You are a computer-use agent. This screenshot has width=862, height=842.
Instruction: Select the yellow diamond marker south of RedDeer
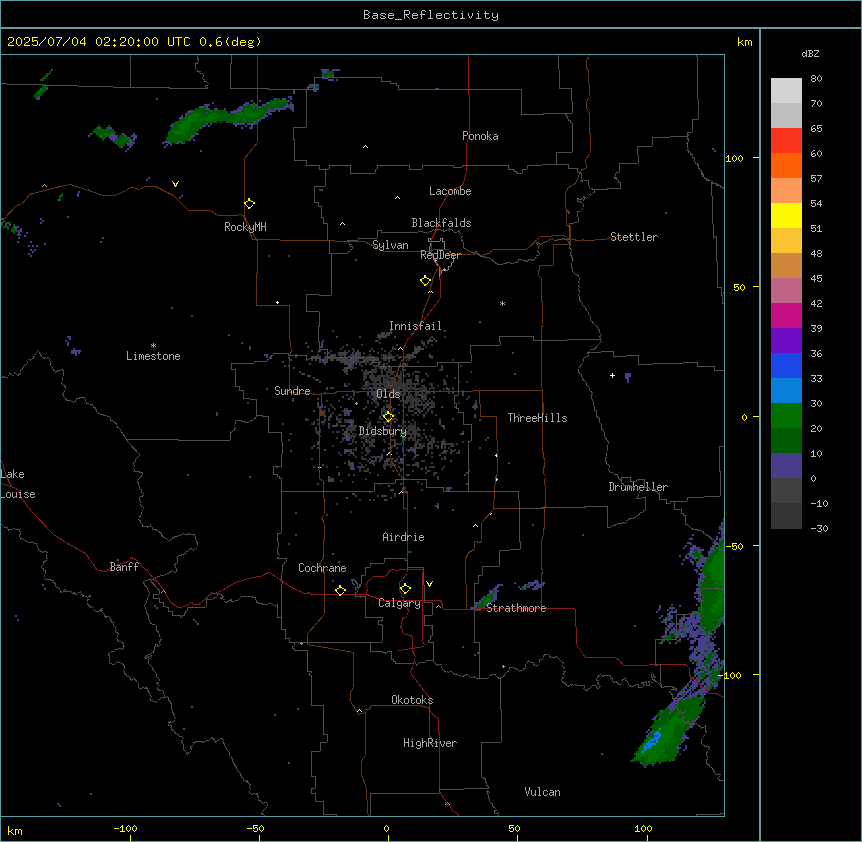pyautogui.click(x=426, y=280)
